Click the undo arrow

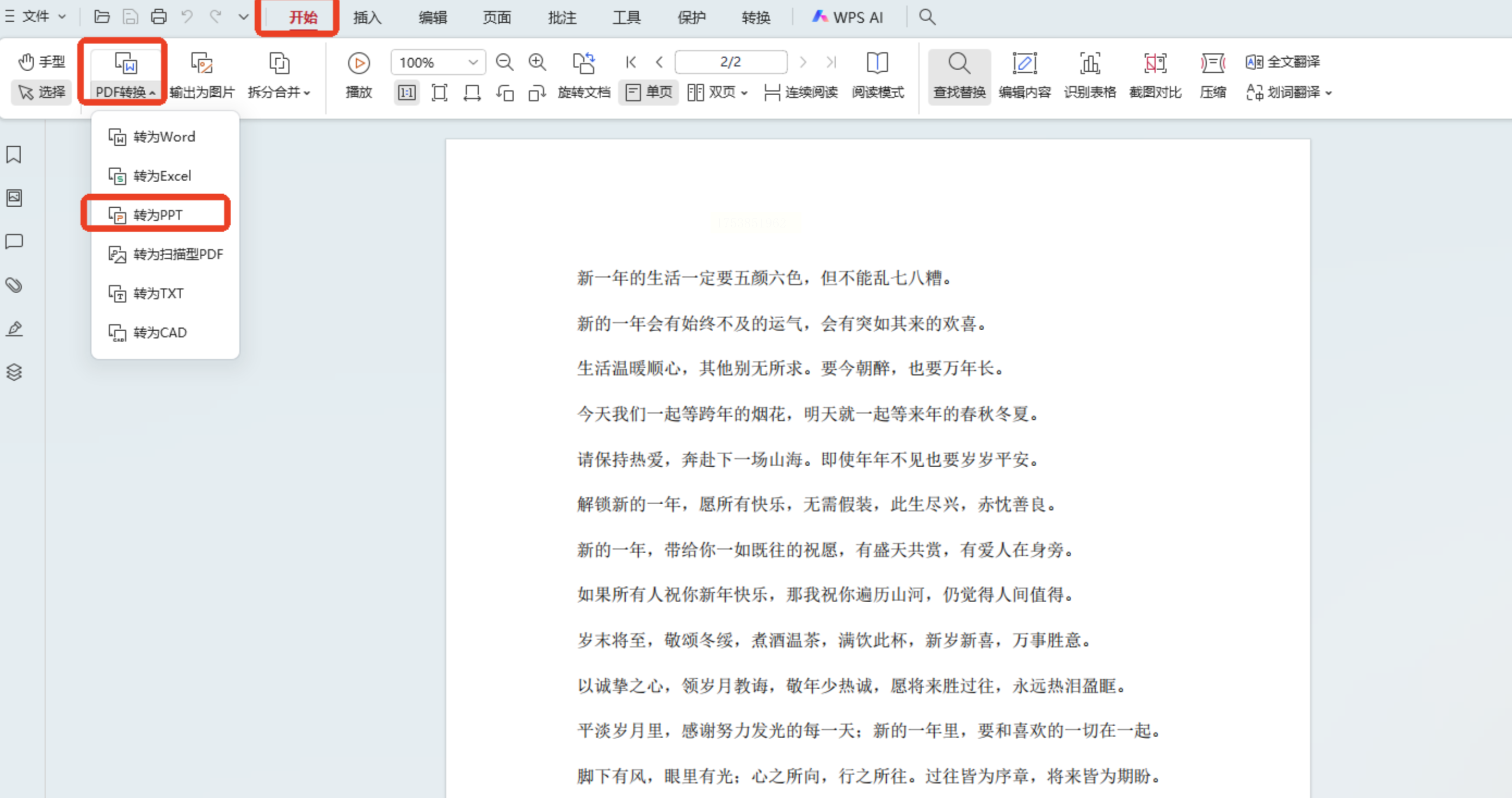coord(187,16)
